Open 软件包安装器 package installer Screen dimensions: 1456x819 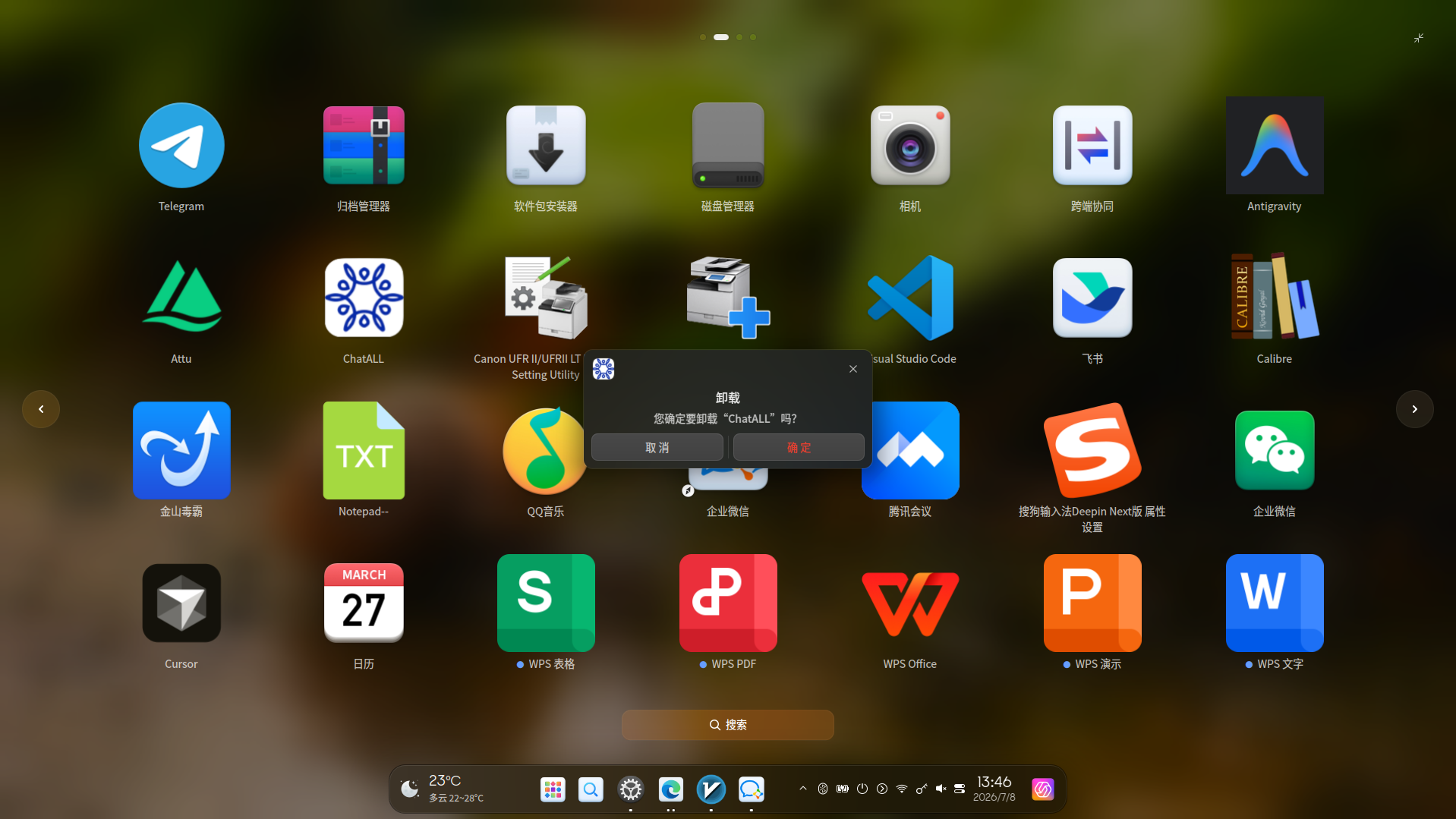coord(546,146)
